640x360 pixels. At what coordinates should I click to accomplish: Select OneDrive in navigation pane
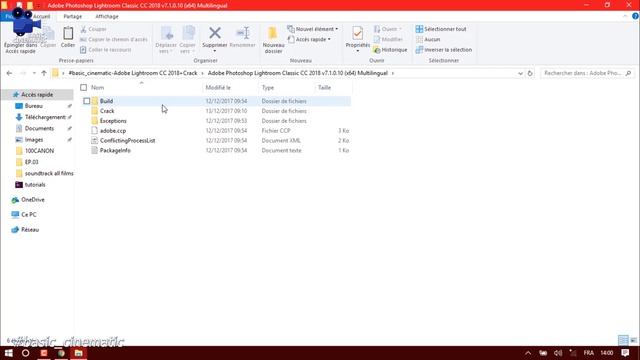33,200
